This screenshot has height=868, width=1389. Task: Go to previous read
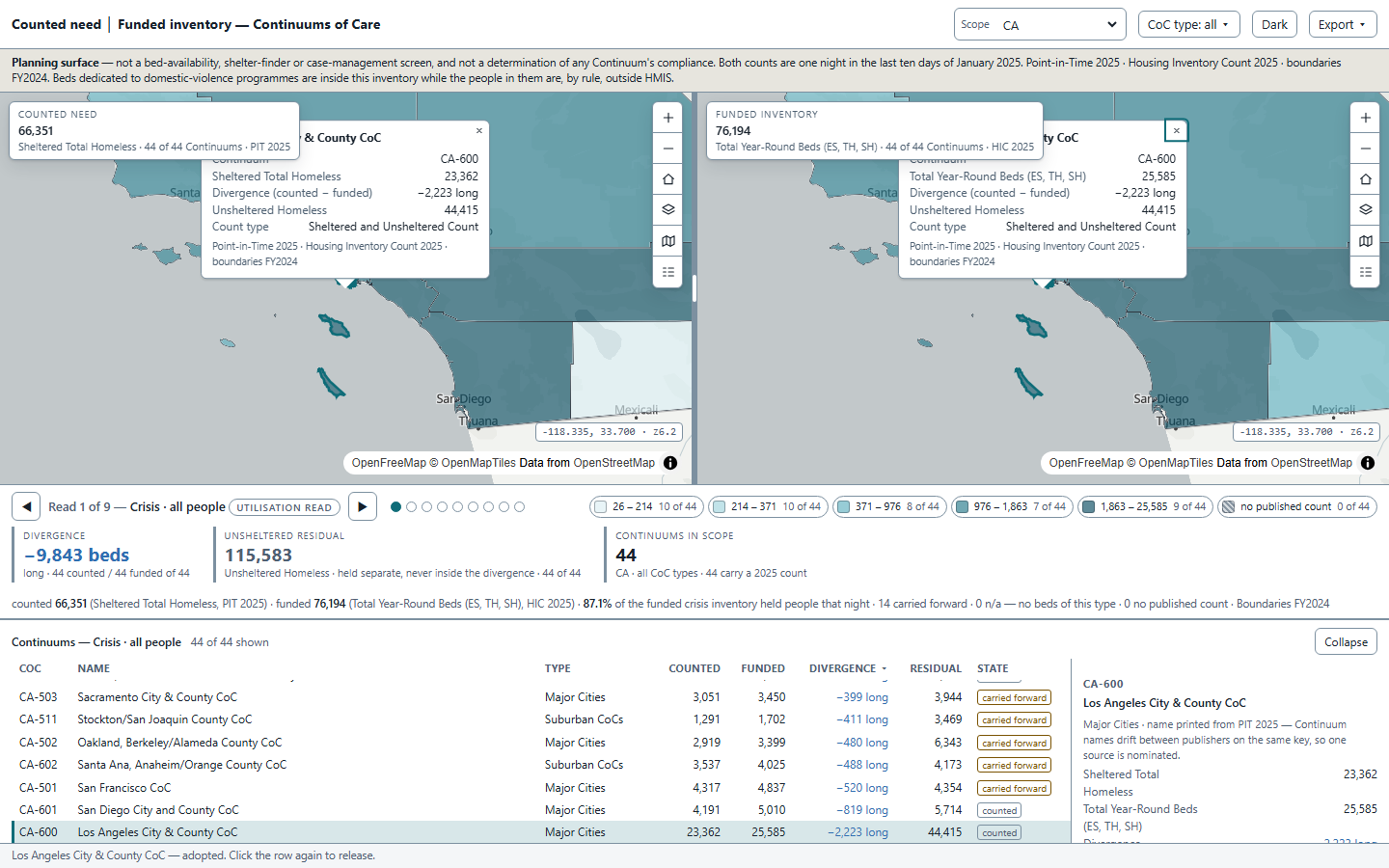pyautogui.click(x=26, y=506)
